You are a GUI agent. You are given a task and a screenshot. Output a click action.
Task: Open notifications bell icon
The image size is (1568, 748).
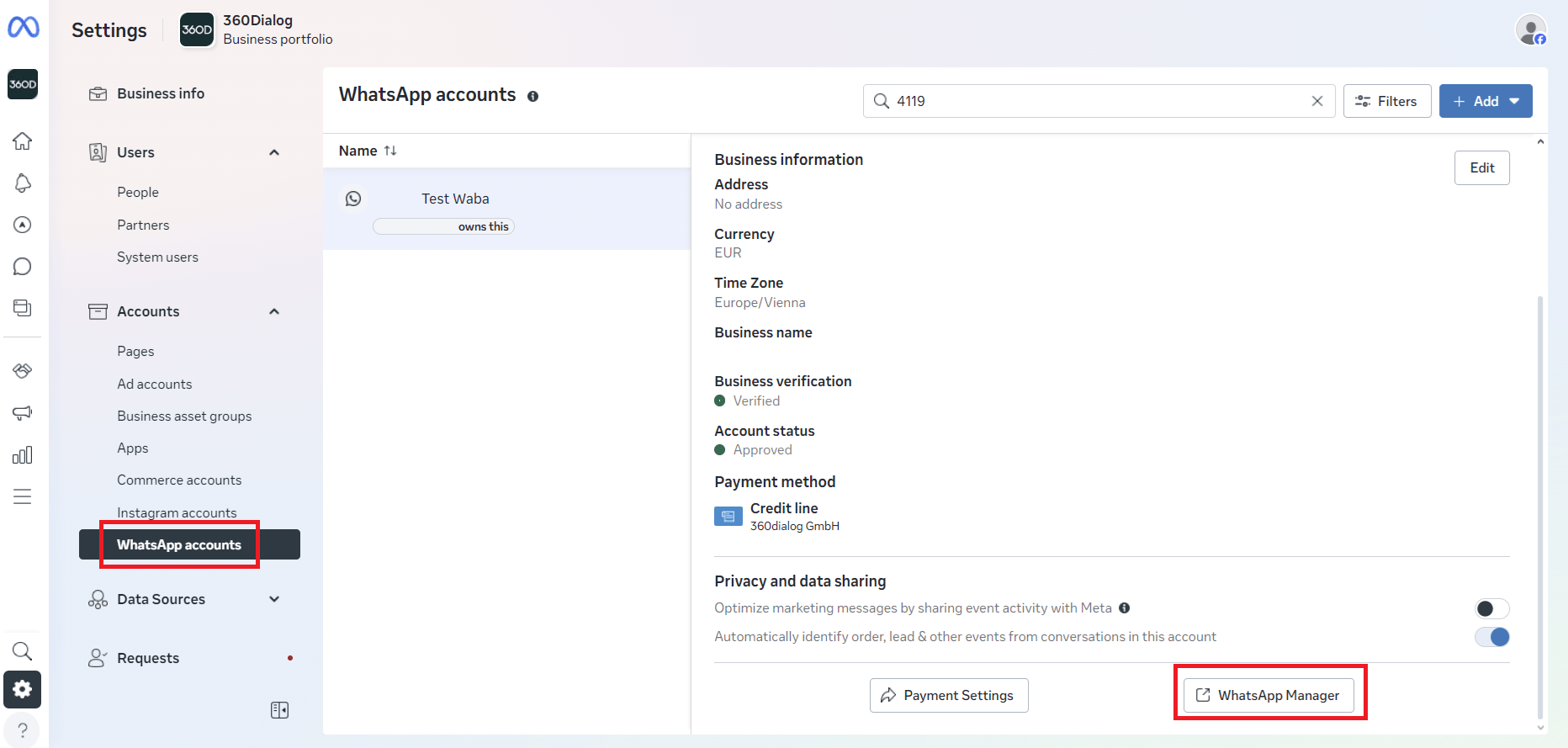(x=23, y=183)
